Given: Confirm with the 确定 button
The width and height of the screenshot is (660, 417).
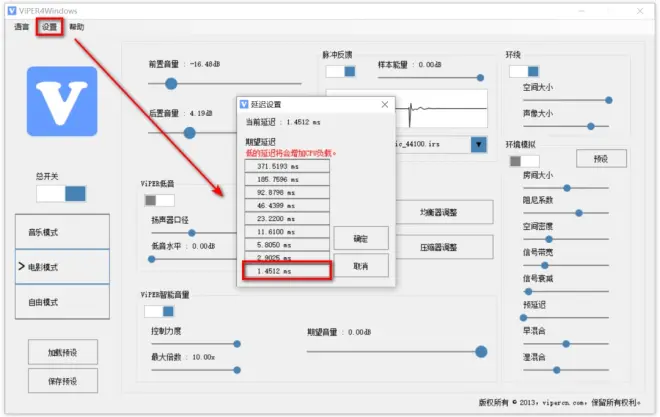Looking at the screenshot, I should coord(361,239).
